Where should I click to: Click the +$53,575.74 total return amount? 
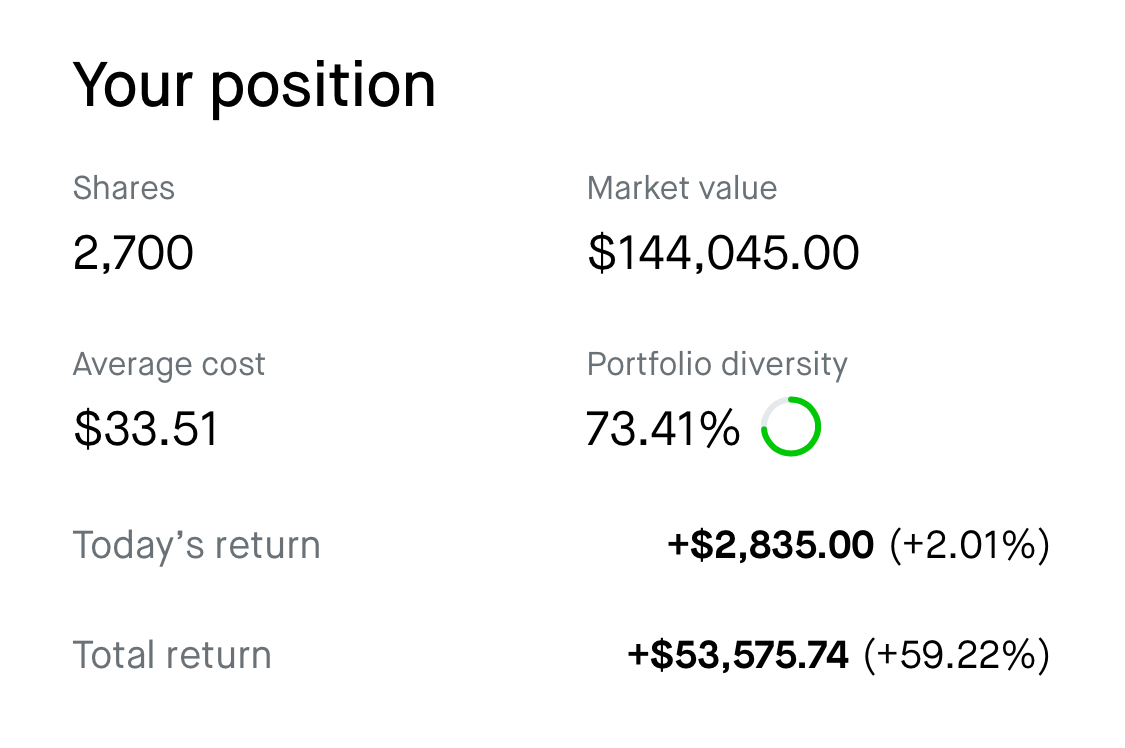738,656
